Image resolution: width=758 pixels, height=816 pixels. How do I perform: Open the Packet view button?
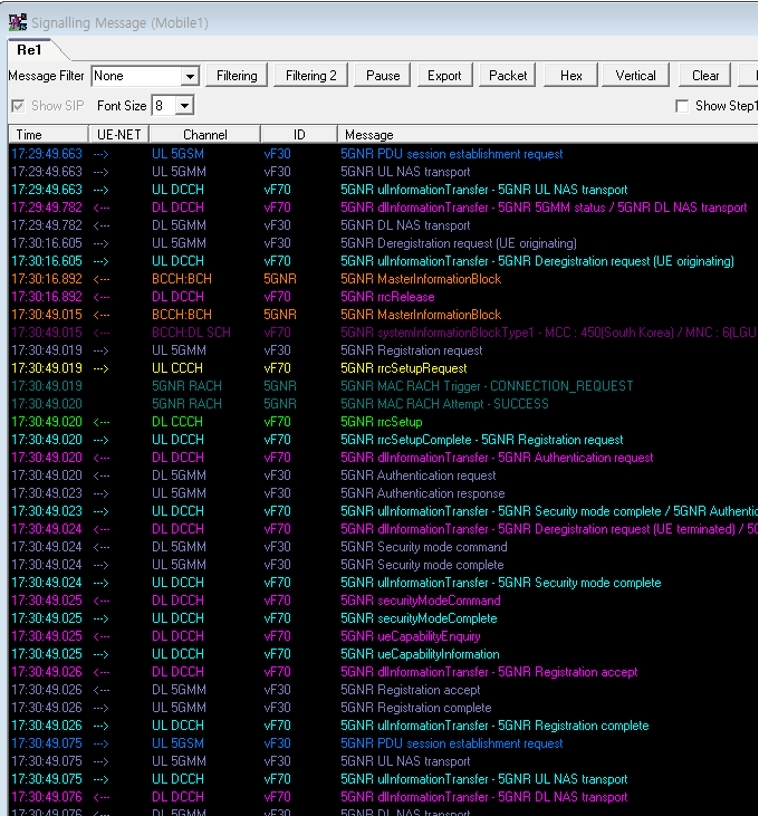click(507, 76)
